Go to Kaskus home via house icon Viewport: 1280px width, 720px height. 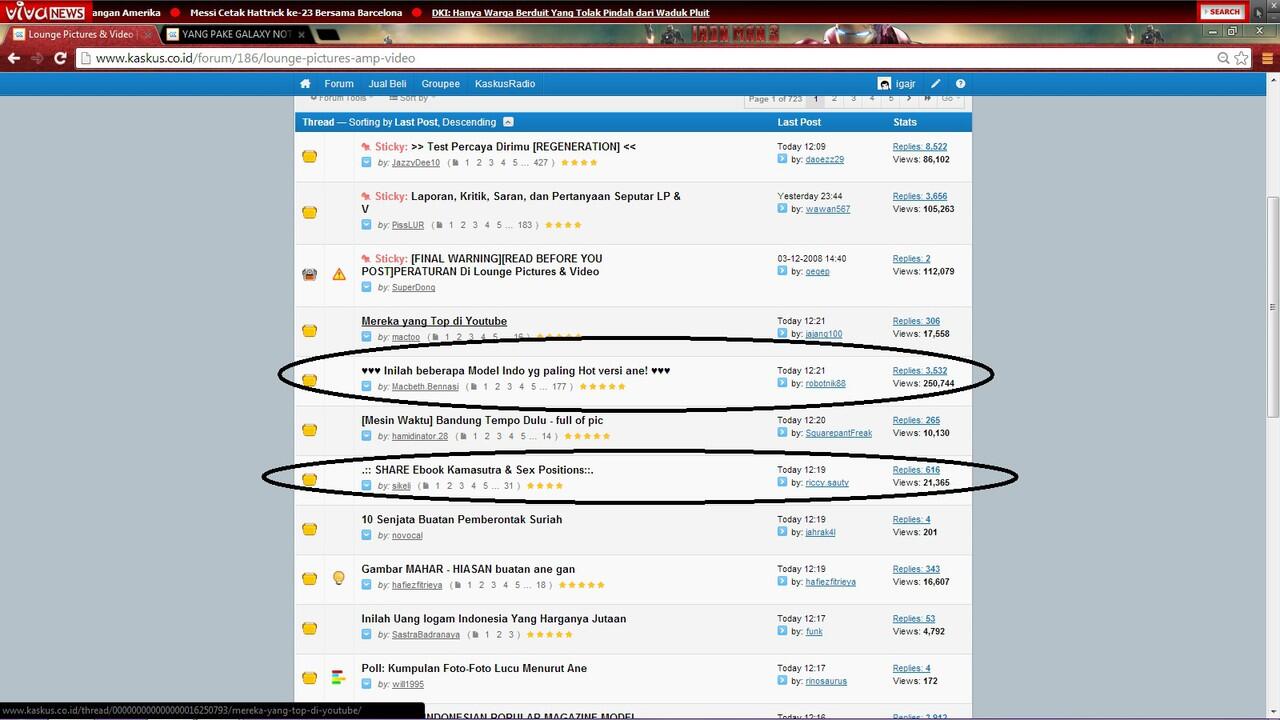(305, 84)
